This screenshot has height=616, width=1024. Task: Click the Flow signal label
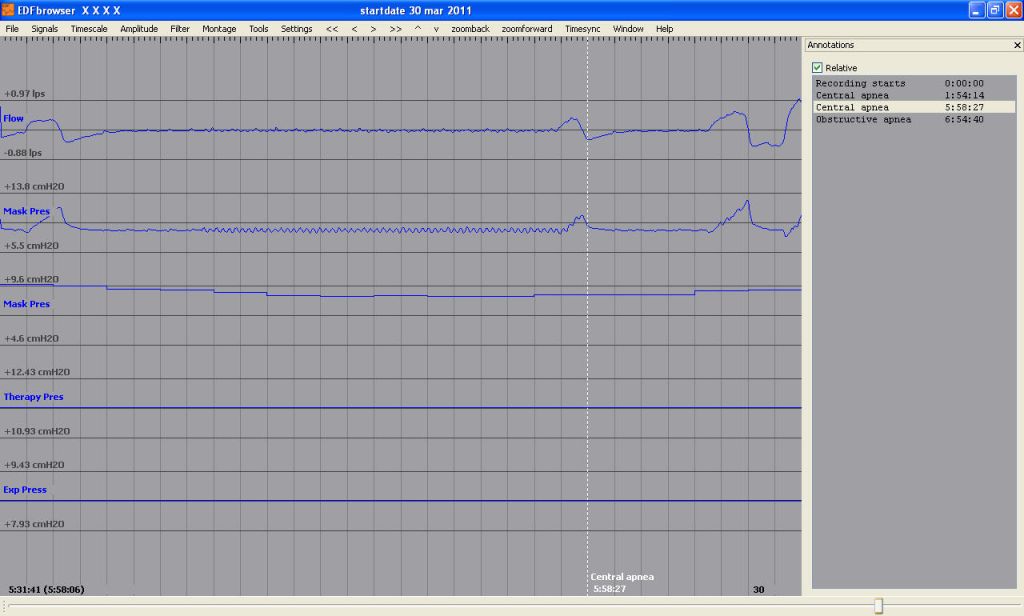tap(14, 118)
